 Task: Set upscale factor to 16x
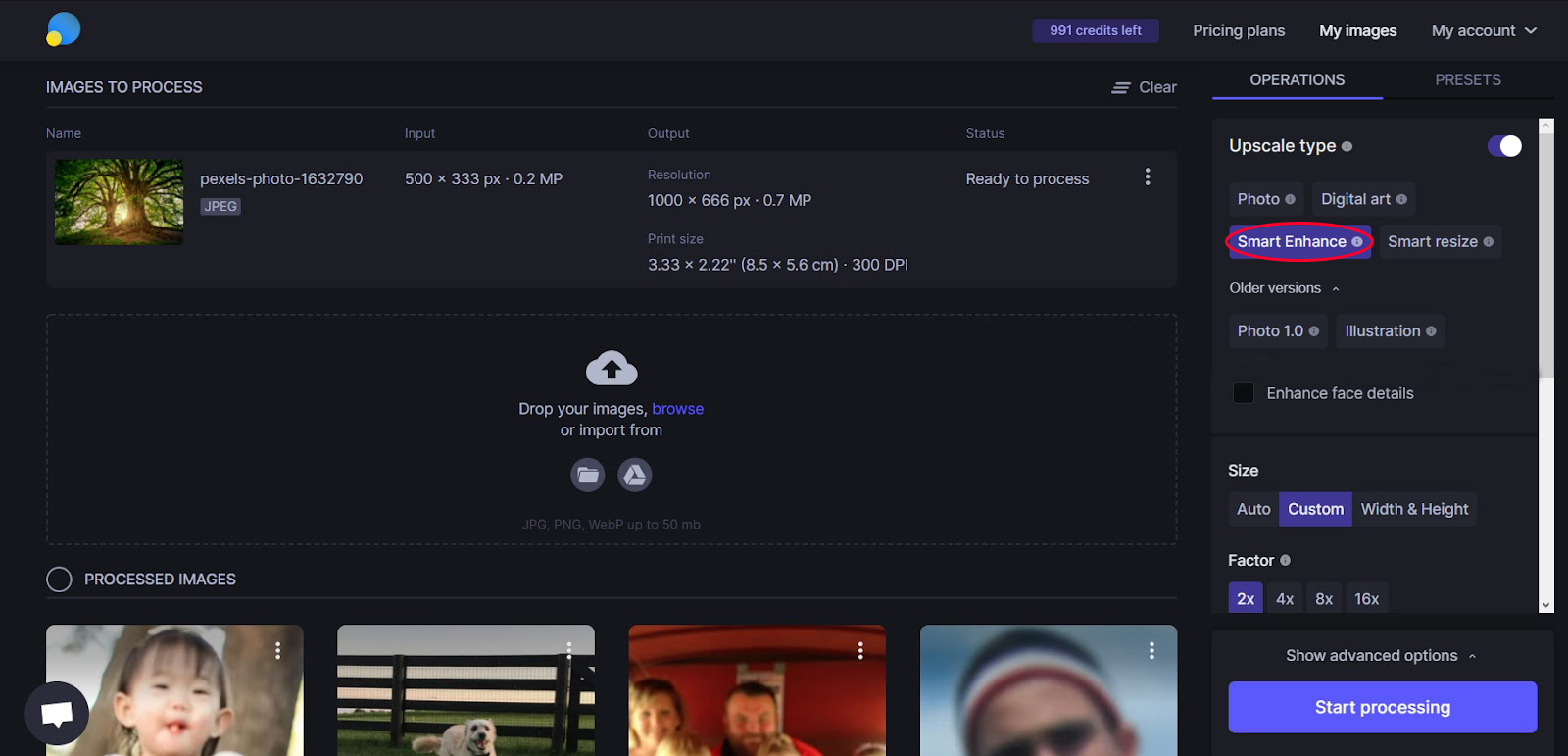[x=1367, y=598]
